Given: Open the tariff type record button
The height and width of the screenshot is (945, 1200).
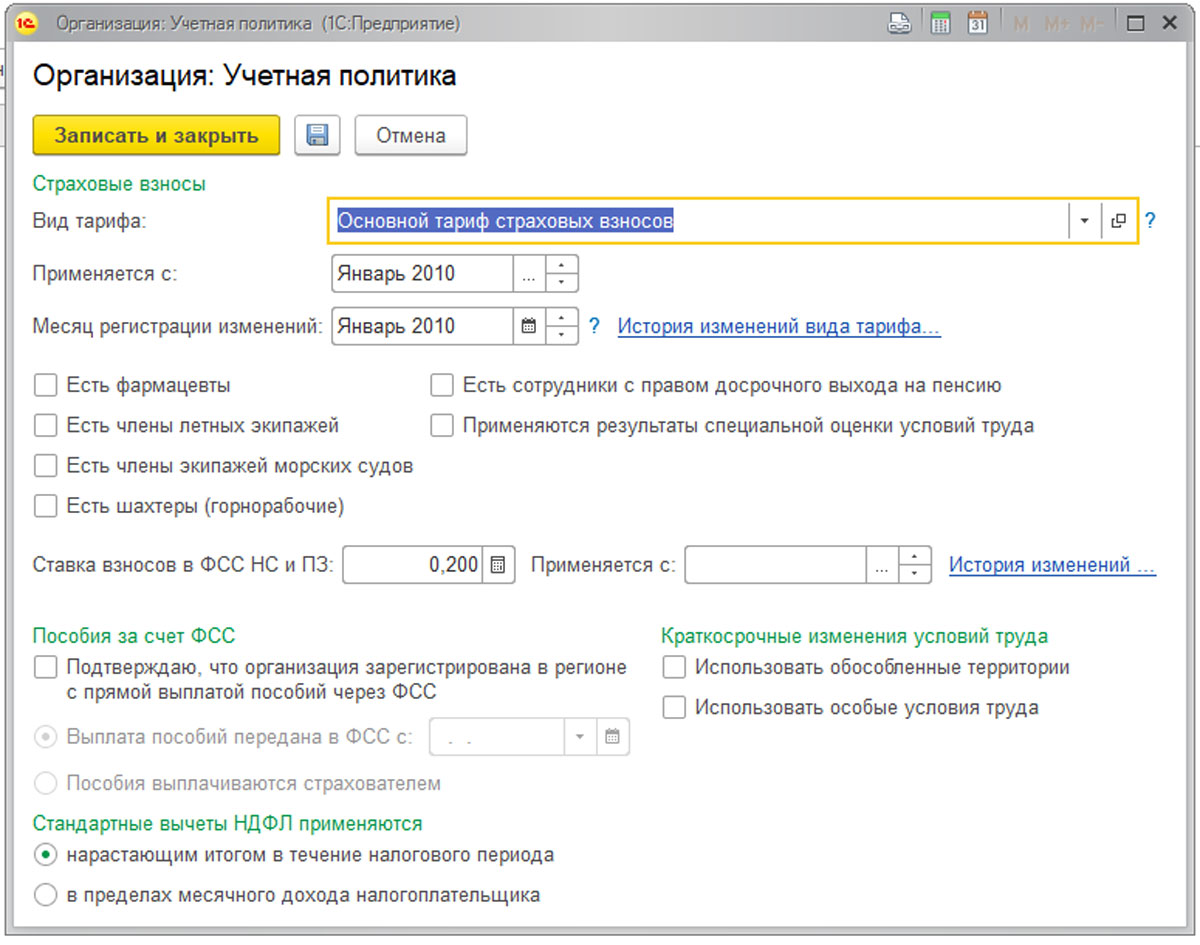Looking at the screenshot, I should tap(1118, 221).
